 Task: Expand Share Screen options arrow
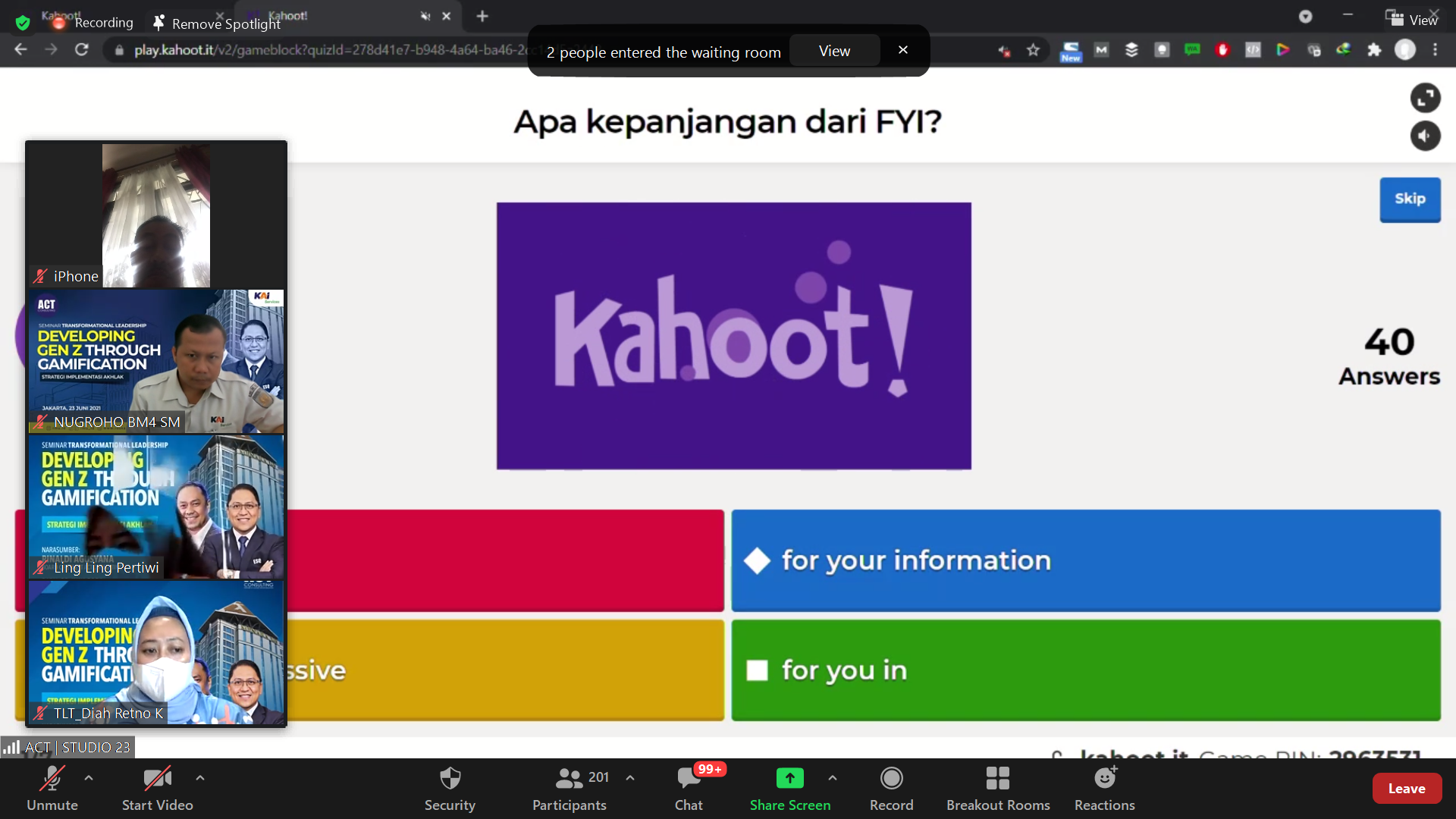833,777
